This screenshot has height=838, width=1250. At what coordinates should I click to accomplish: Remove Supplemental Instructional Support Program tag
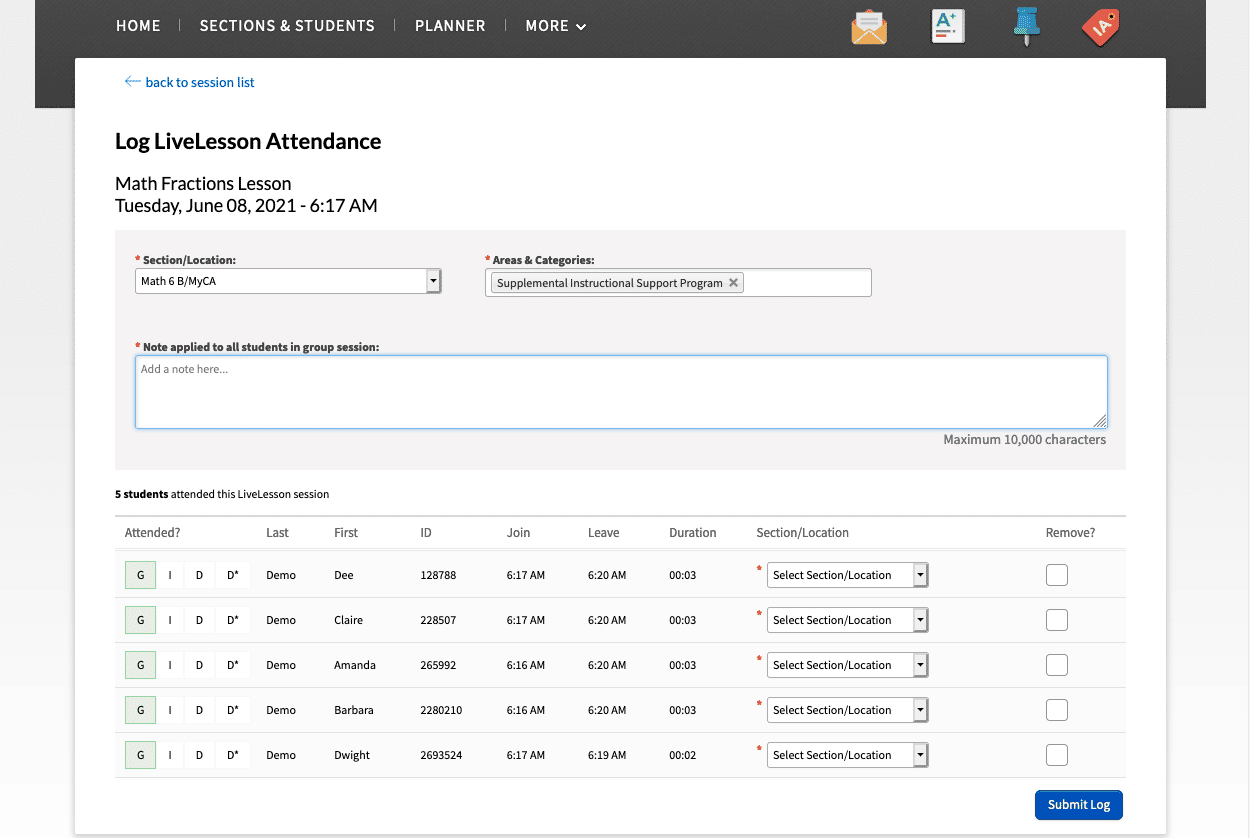(733, 283)
